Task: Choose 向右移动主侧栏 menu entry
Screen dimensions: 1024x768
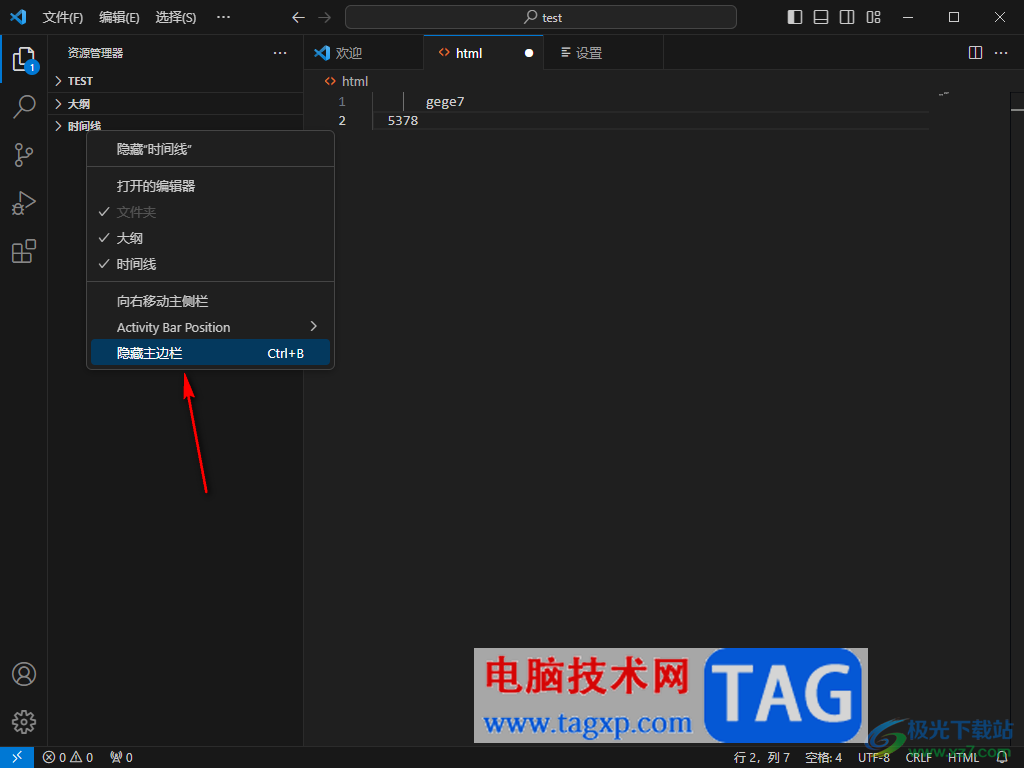Action: (x=210, y=301)
